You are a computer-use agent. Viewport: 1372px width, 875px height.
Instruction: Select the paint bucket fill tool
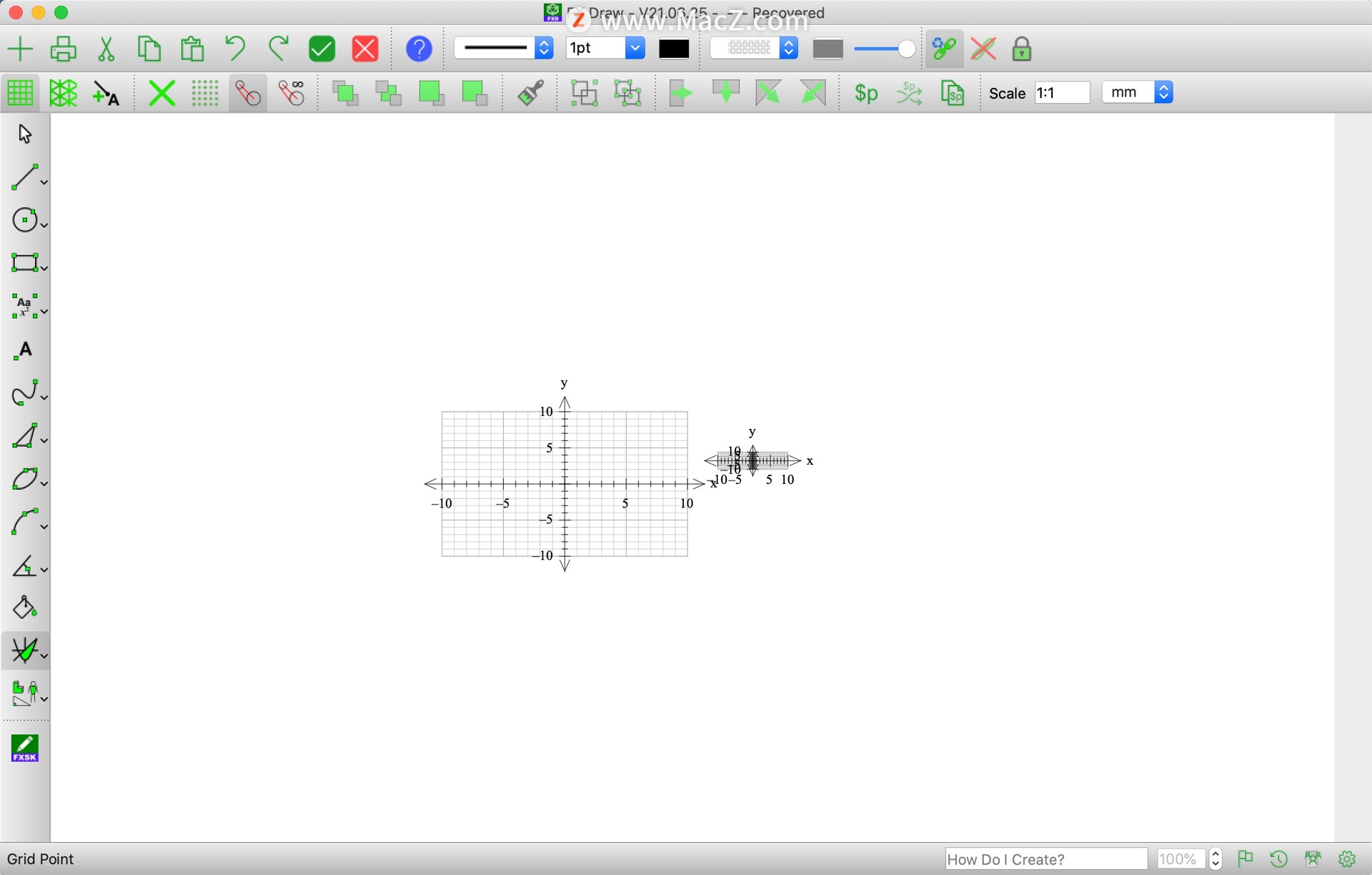click(x=24, y=607)
